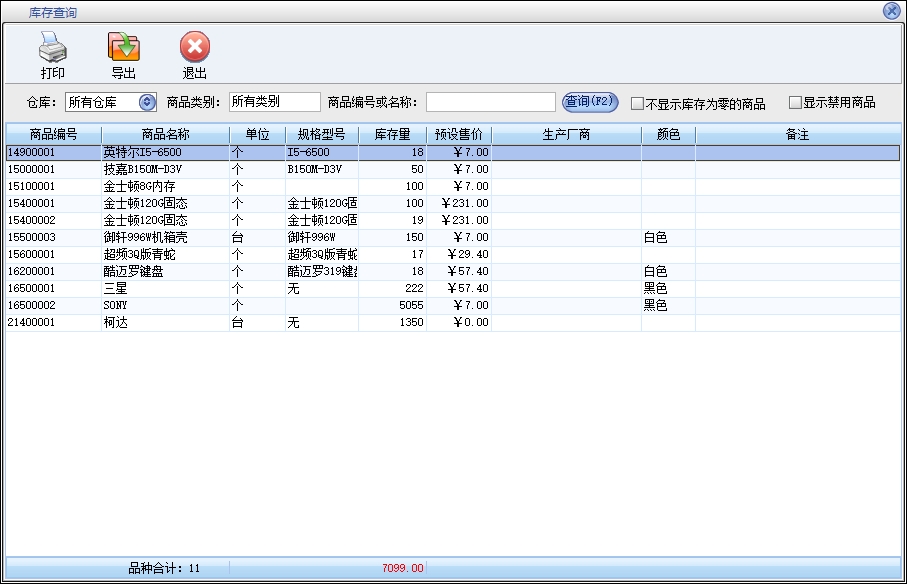
Task: Click the red Exit (退出) icon
Action: 194,47
